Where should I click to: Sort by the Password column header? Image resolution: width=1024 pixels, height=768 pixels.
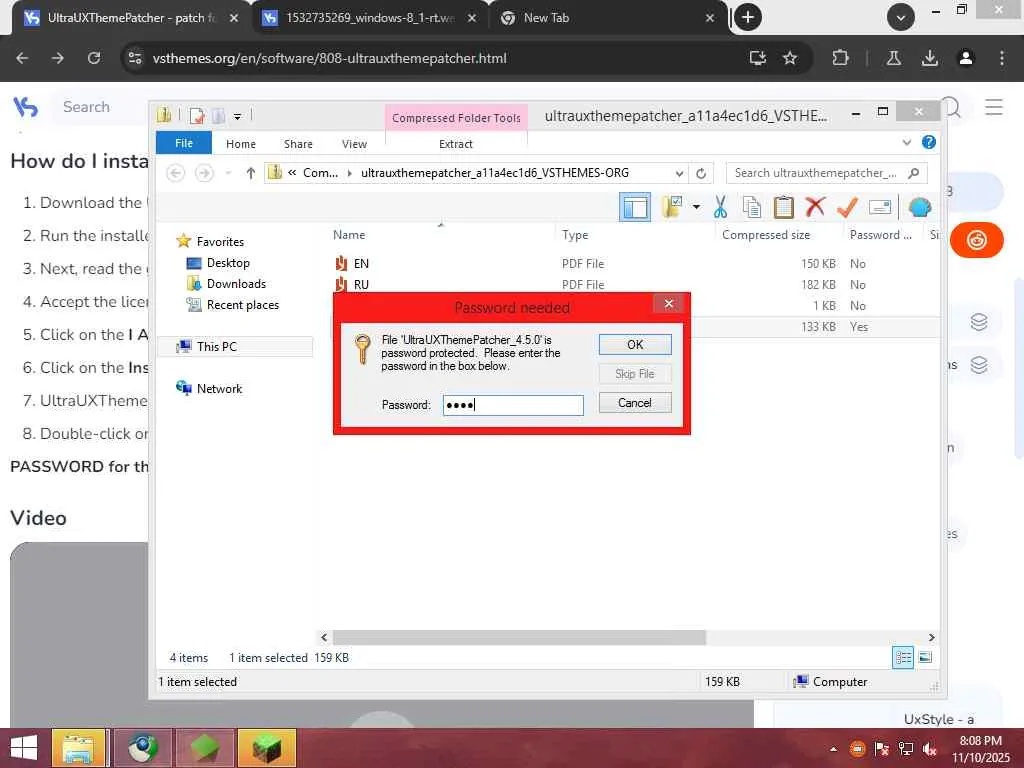click(x=880, y=234)
